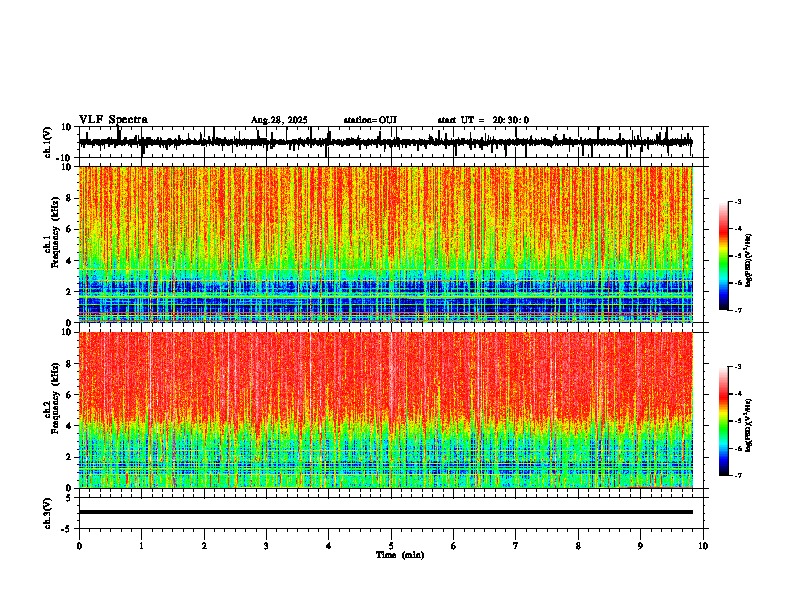Click the ch.1 "Frequency (kHz)" axis label
Image resolution: width=792 pixels, height=612 pixels.
(55, 233)
